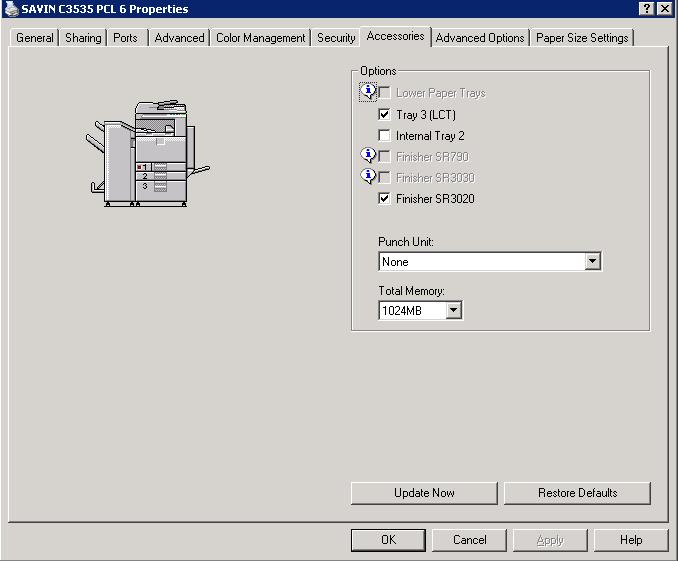Uncheck Finisher SR3020 checkbox
Screen dimensions: 678x561
[x=384, y=199]
